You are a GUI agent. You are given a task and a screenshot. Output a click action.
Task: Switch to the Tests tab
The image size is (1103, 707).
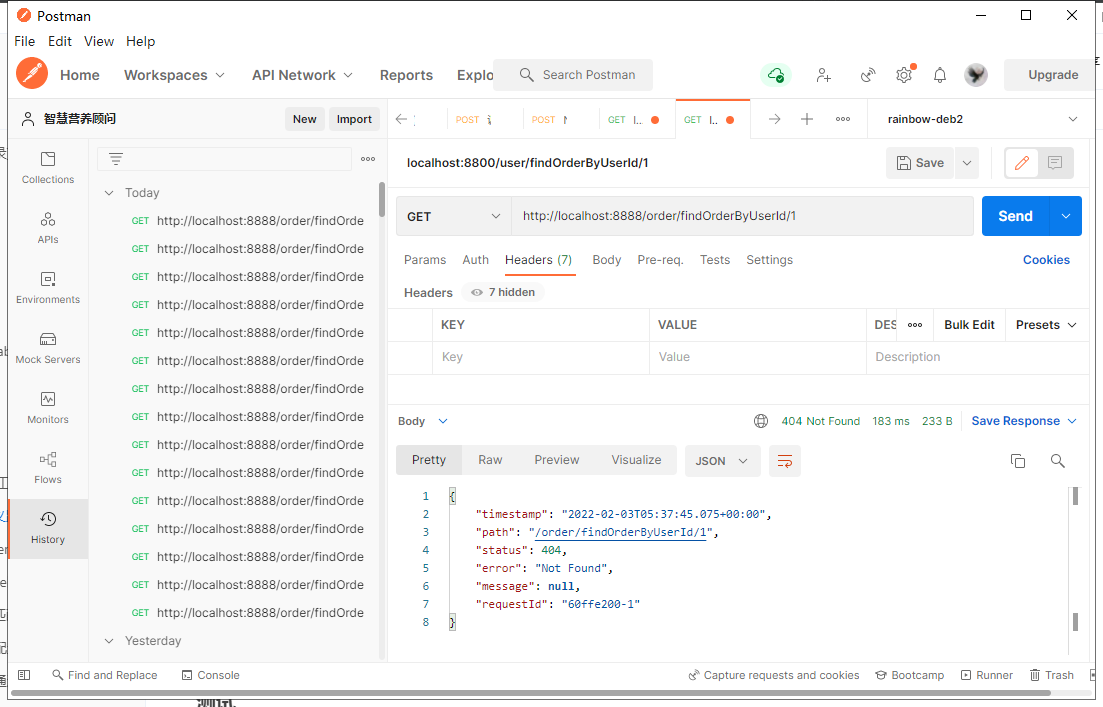(x=715, y=260)
